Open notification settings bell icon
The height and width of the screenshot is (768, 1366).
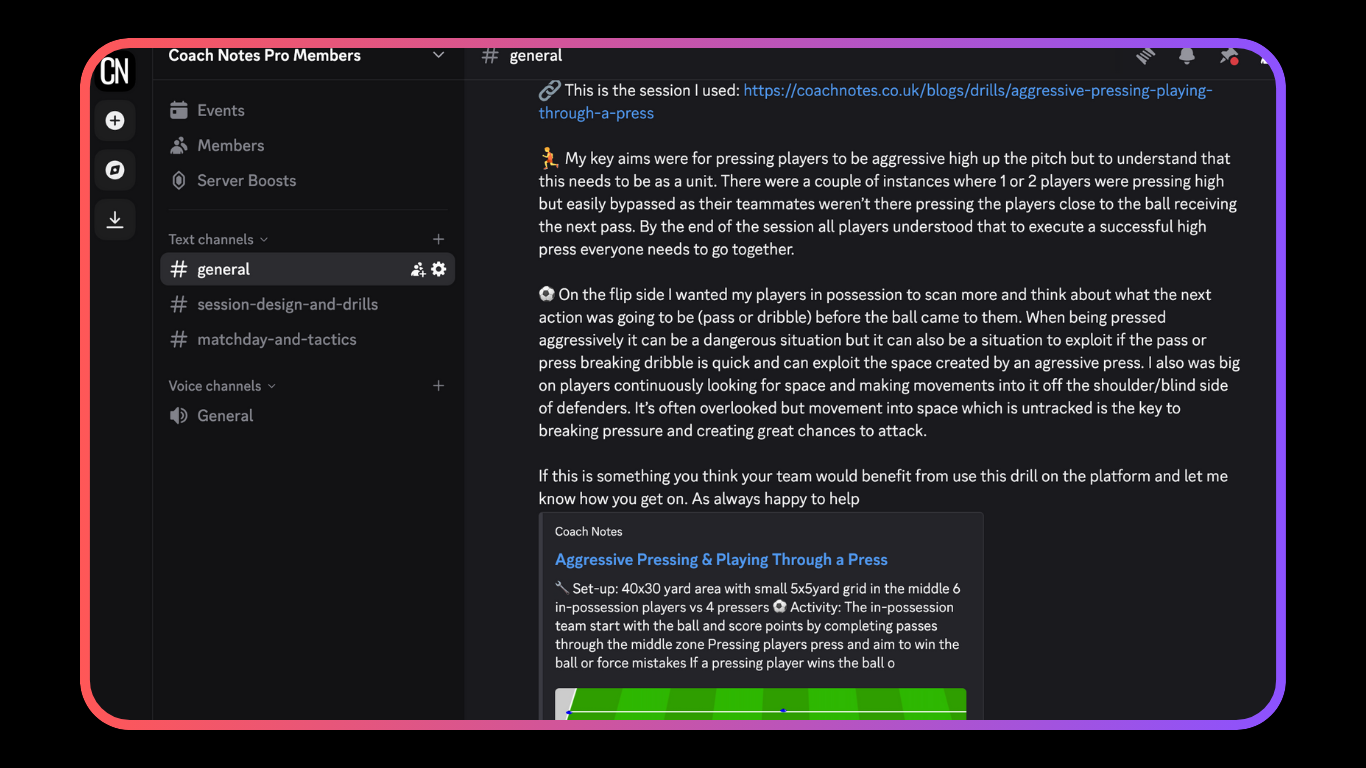coord(1187,56)
